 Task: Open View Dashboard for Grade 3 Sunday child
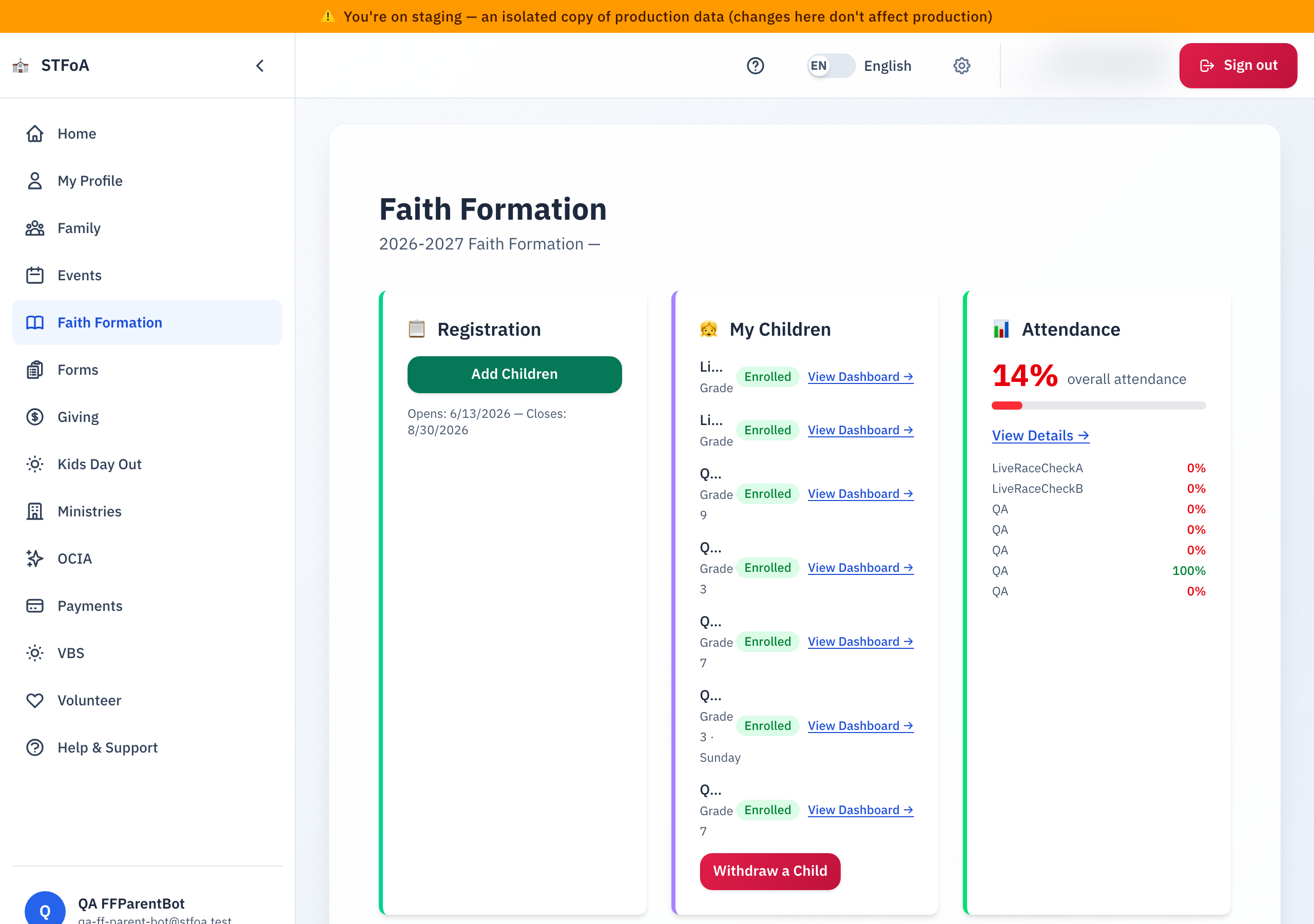coord(860,726)
